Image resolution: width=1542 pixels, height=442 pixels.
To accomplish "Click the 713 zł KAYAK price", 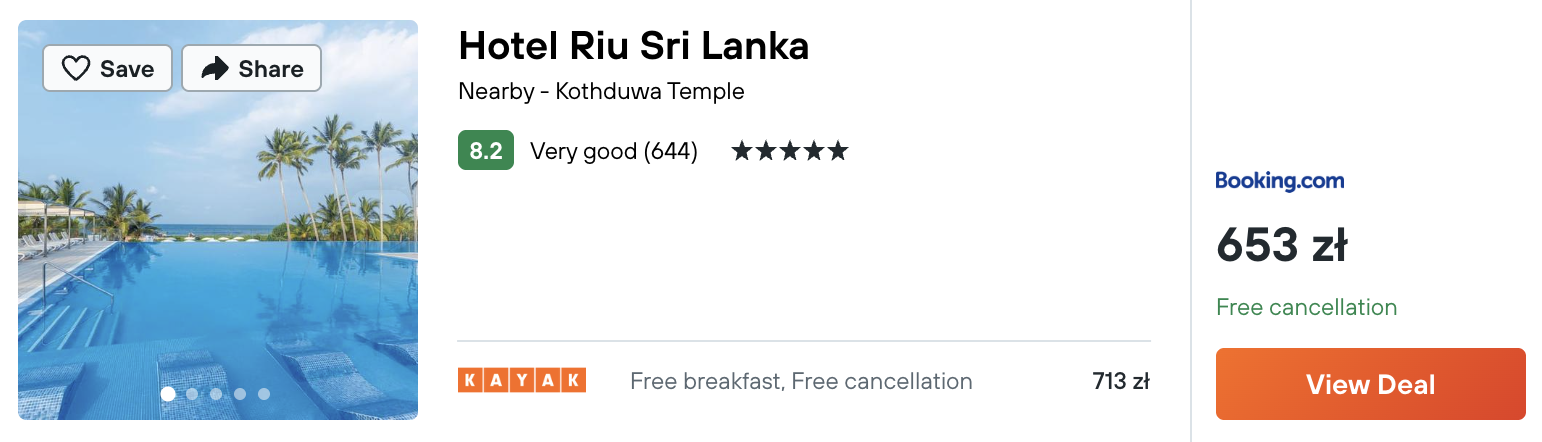I will coord(1121,381).
